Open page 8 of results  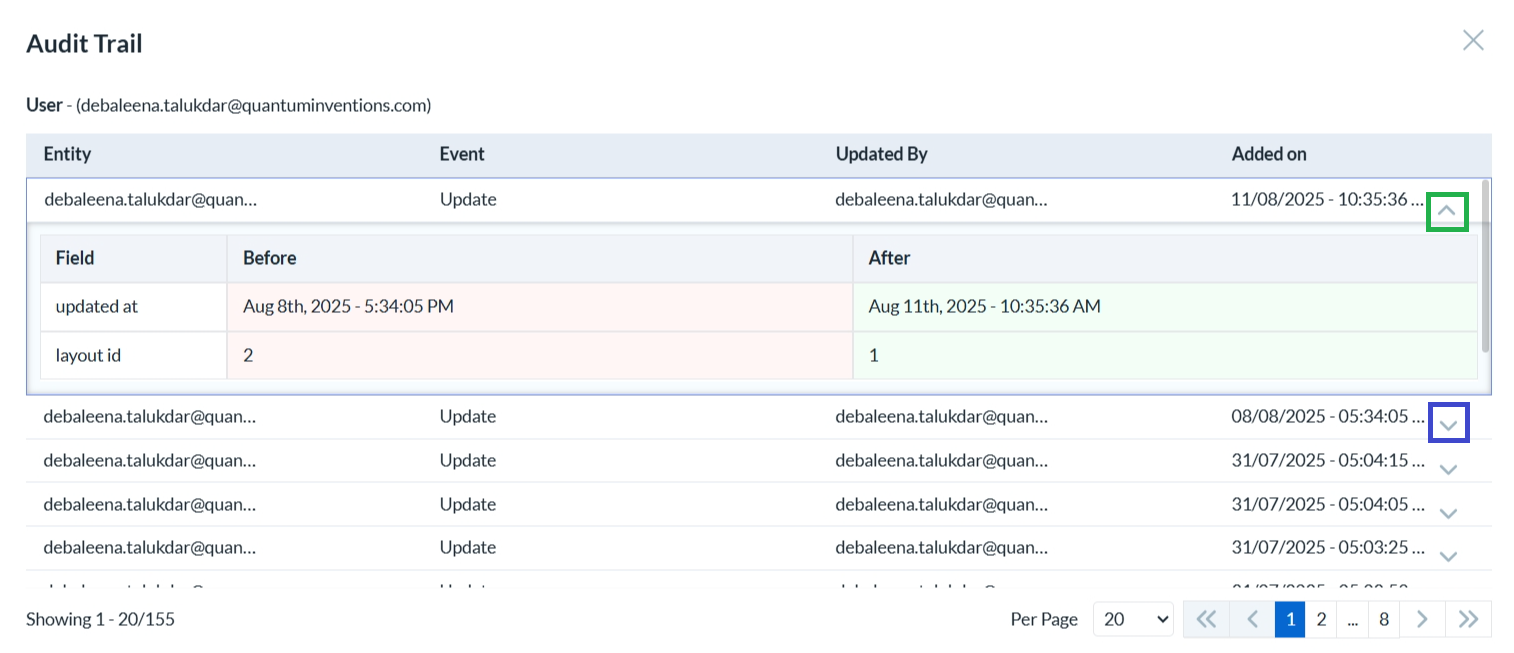click(1384, 619)
